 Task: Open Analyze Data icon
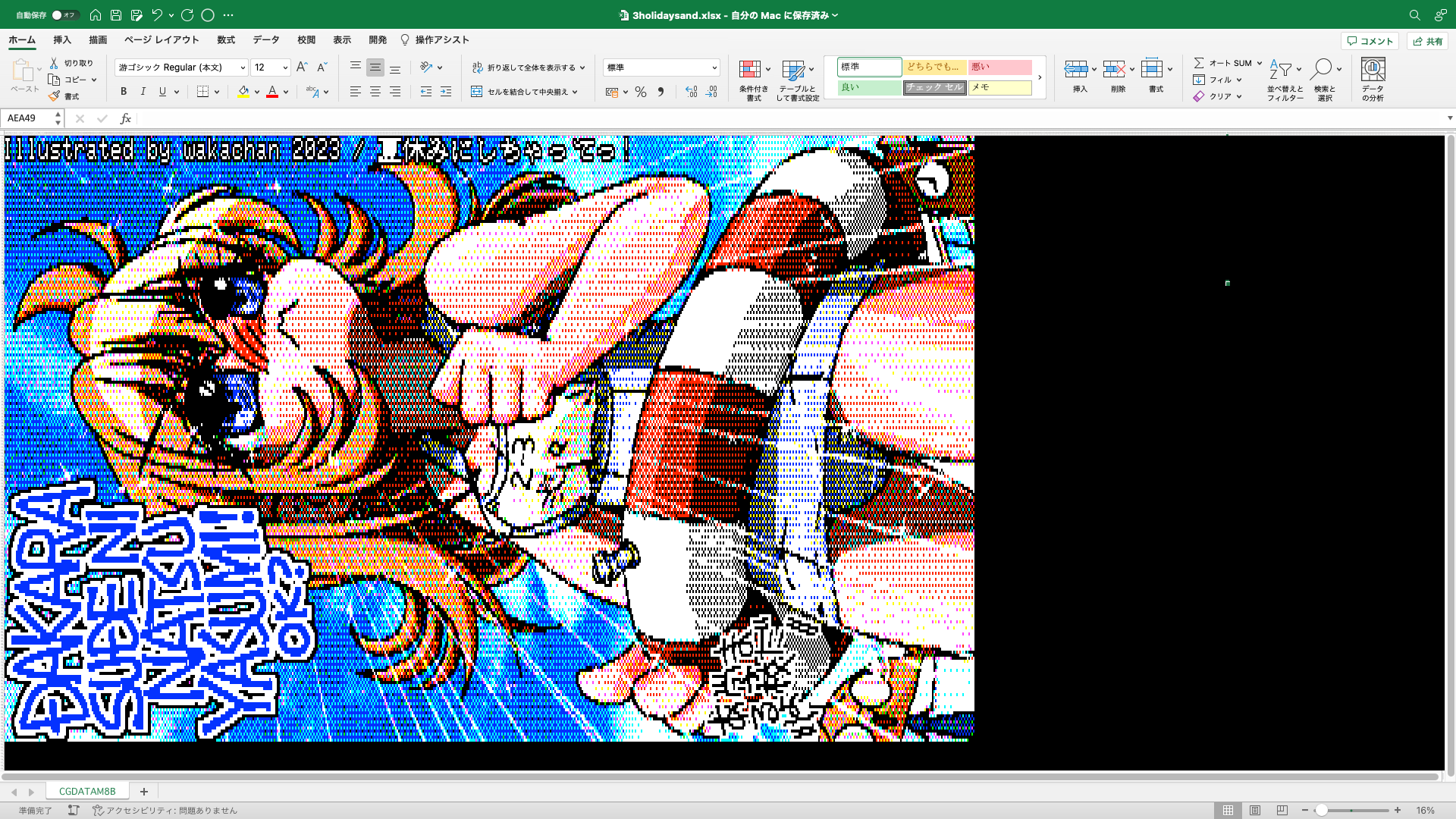coord(1373,70)
